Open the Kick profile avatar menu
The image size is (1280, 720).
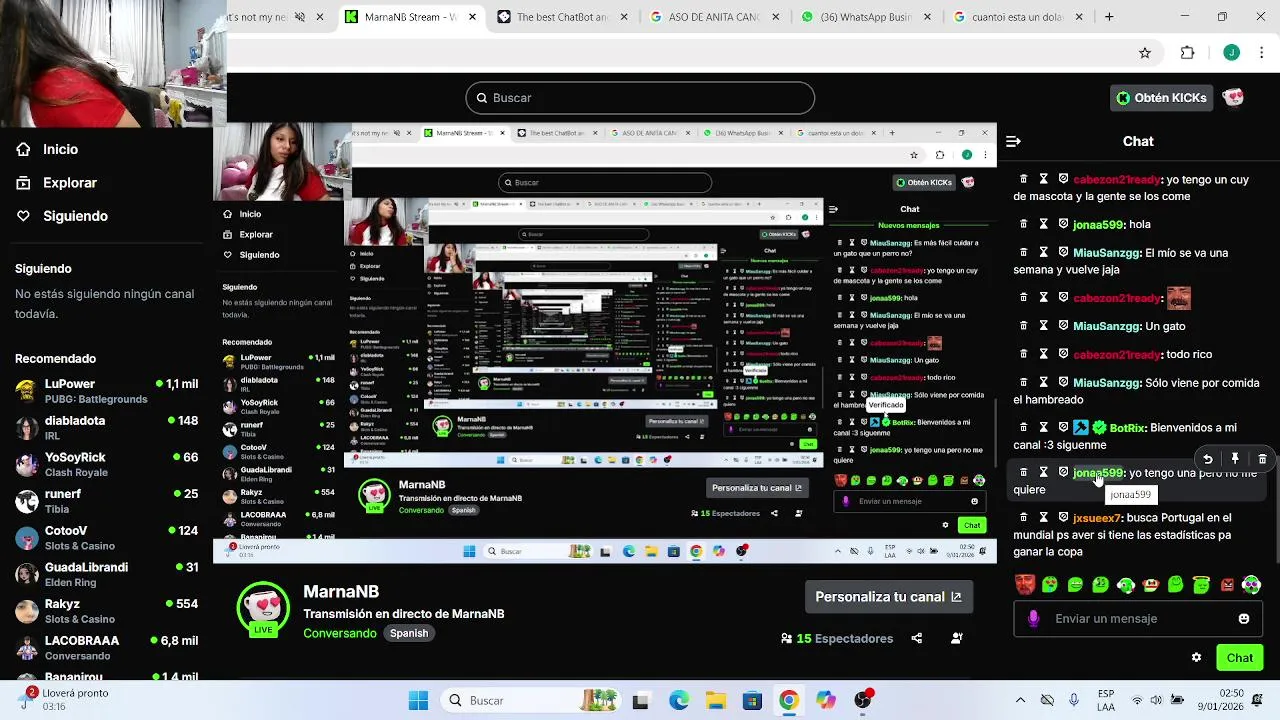(x=1233, y=97)
